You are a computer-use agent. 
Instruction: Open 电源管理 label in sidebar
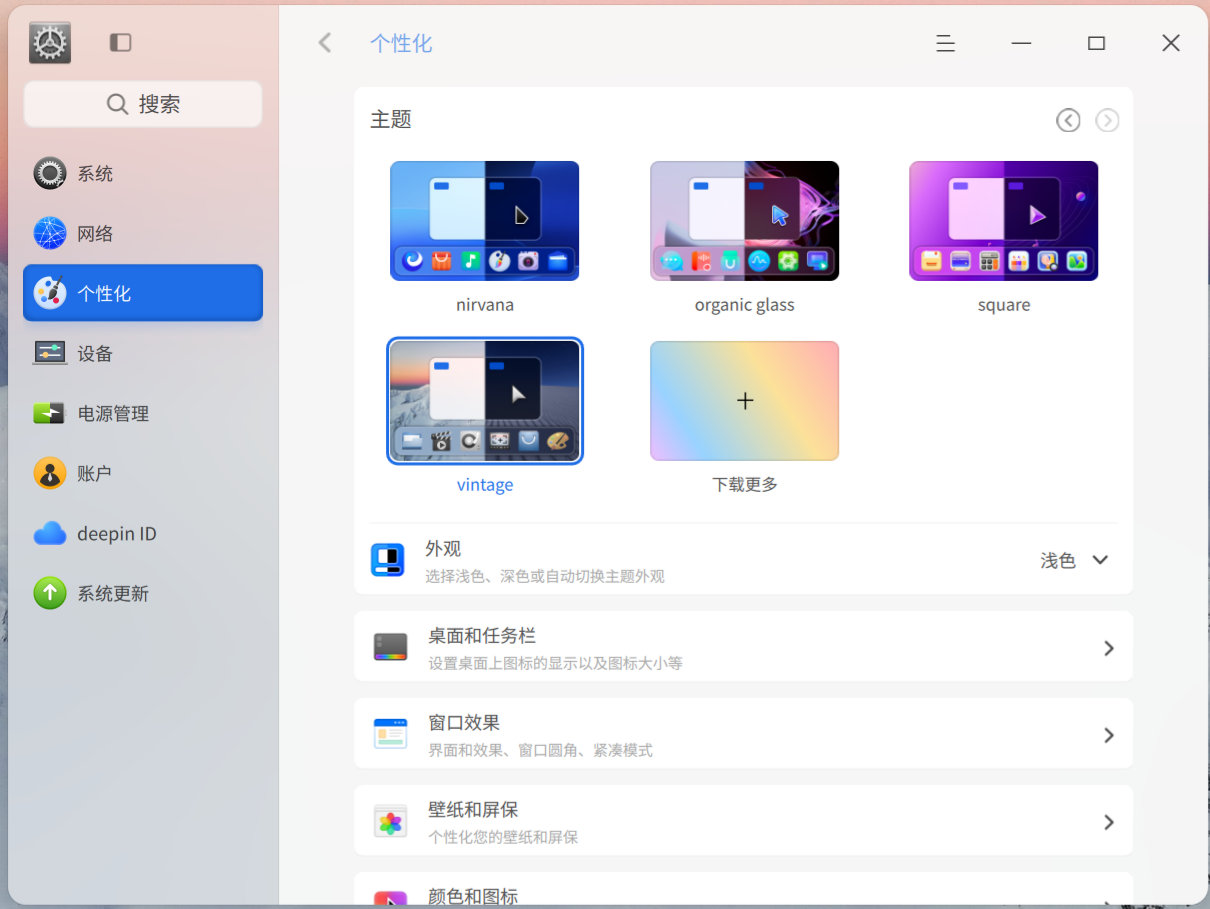tap(113, 413)
